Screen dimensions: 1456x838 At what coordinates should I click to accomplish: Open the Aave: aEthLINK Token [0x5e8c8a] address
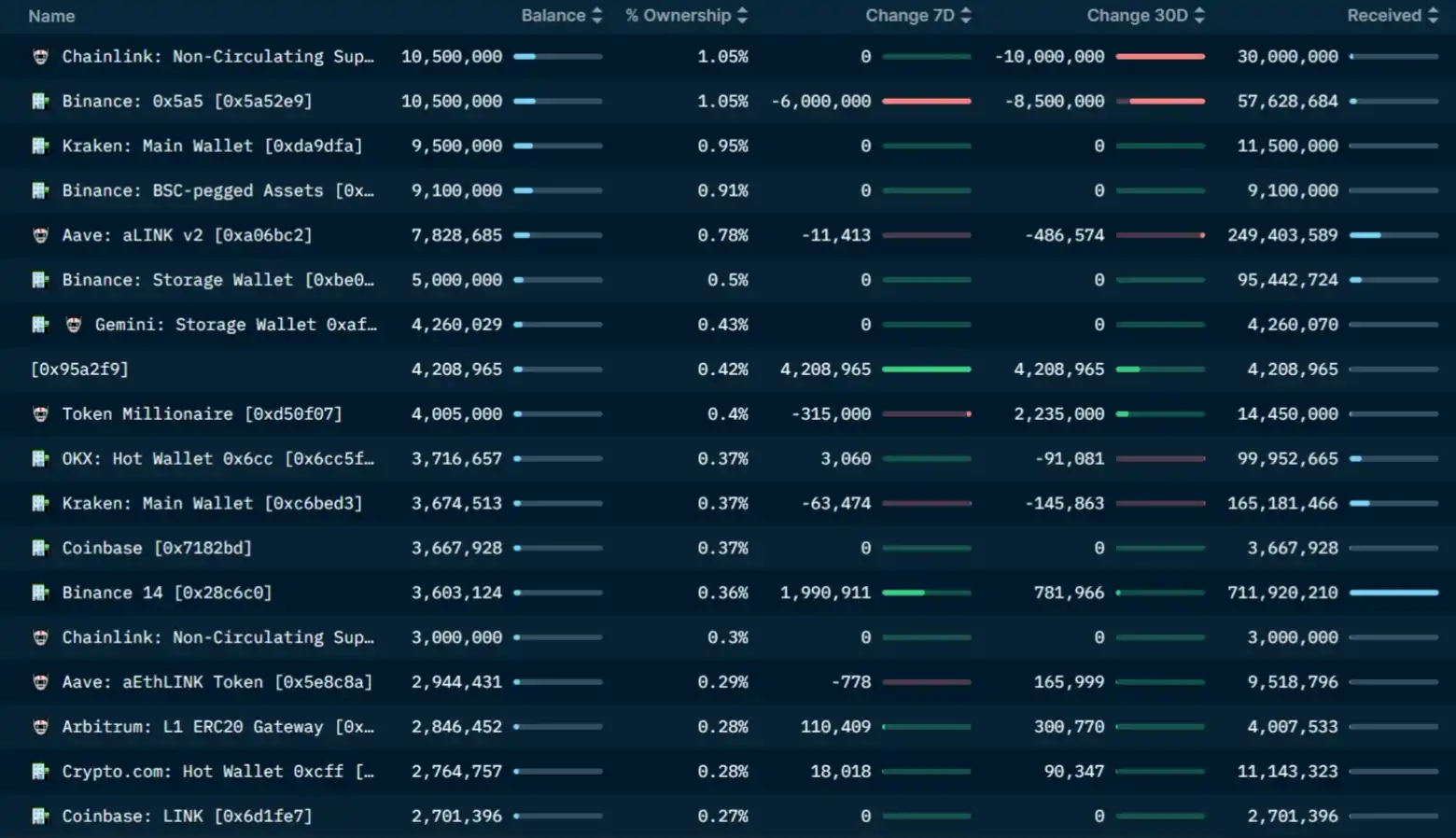tap(217, 682)
